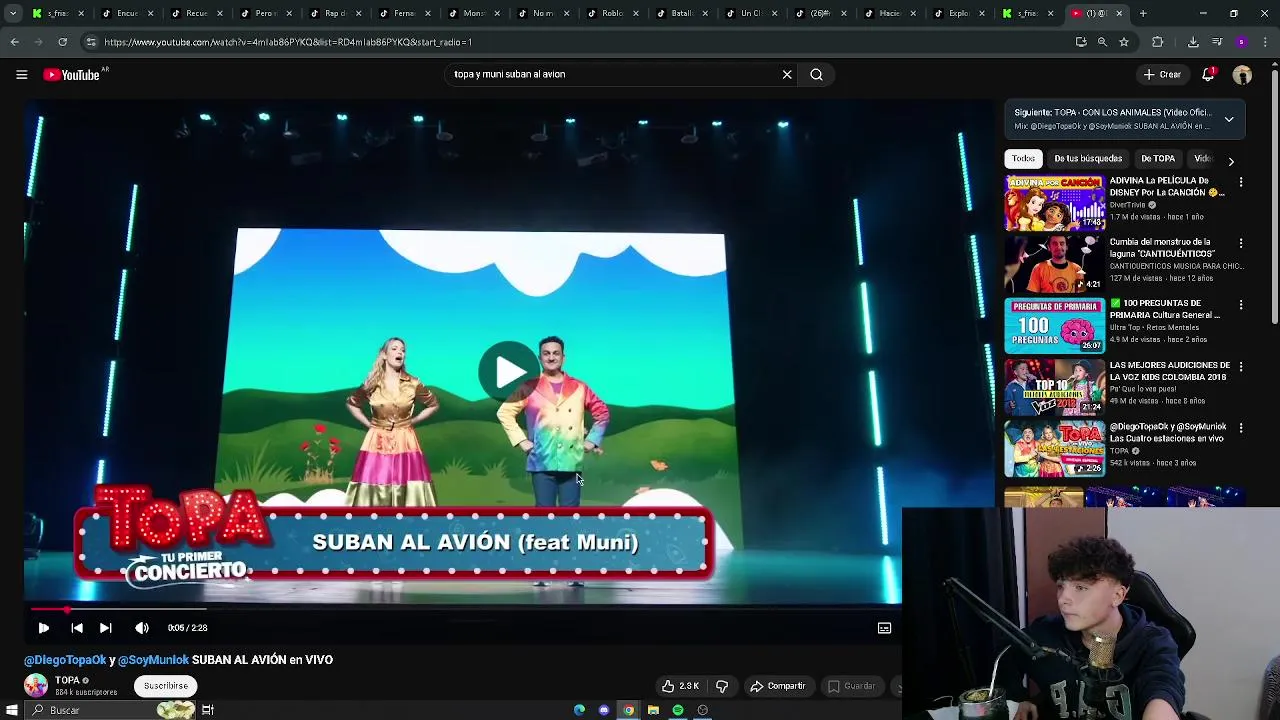
Task: Open Task View in taskbar
Action: coord(208,710)
